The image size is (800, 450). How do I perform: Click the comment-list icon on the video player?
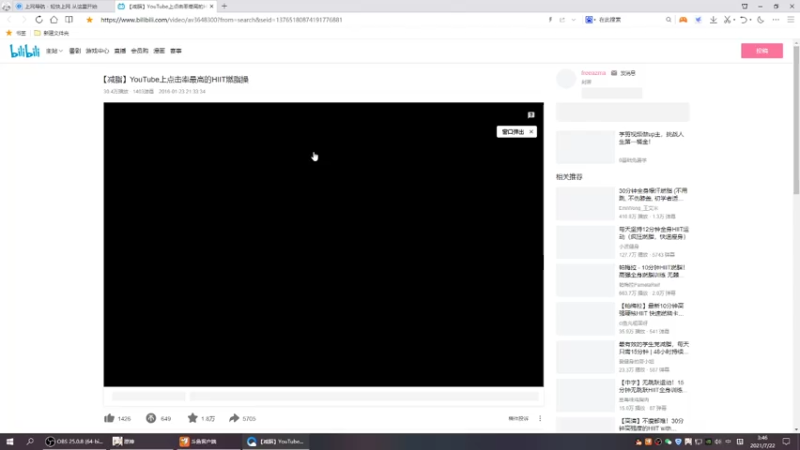(531, 115)
